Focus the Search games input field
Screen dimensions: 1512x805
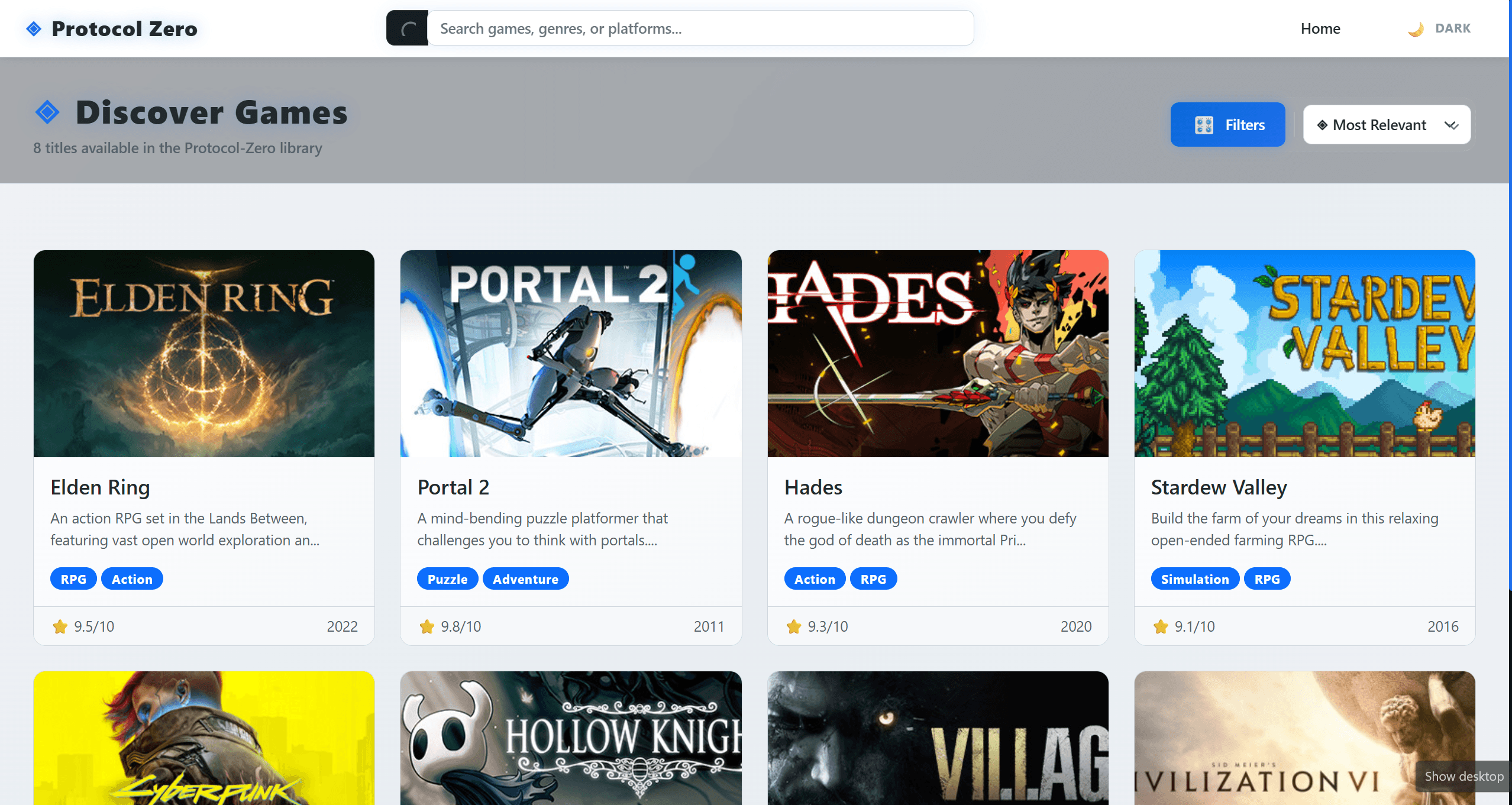click(x=700, y=28)
